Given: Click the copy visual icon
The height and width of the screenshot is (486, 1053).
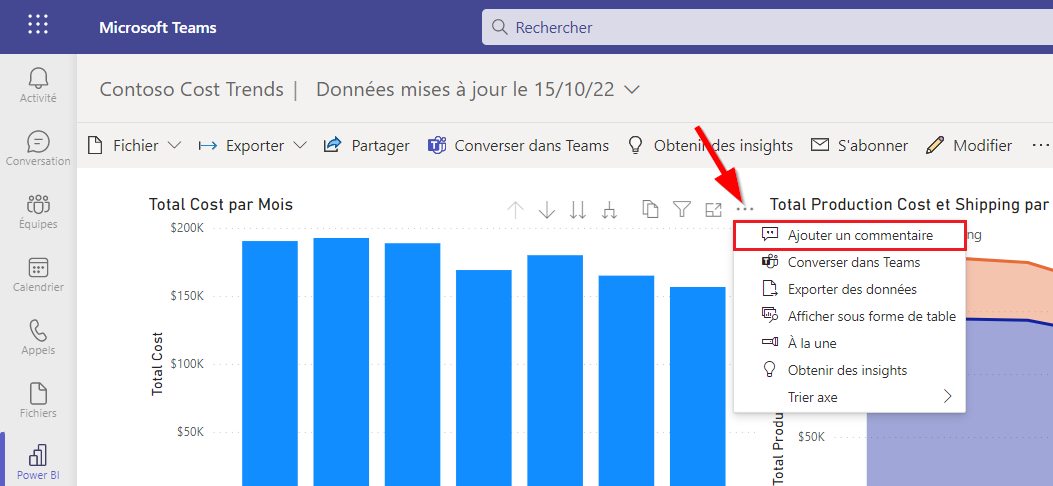Looking at the screenshot, I should tap(650, 209).
